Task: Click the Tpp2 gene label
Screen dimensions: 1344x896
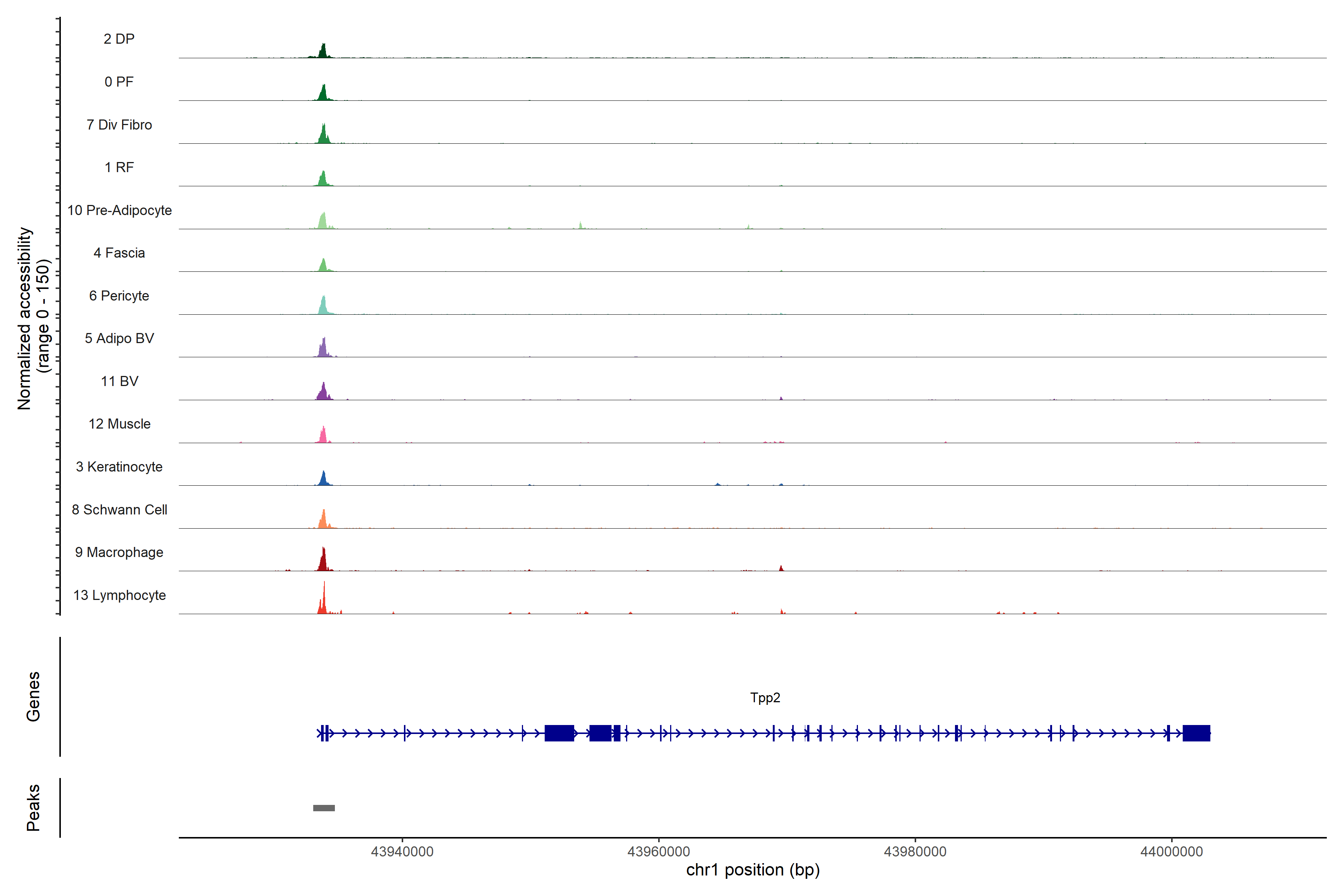Action: tap(765, 698)
